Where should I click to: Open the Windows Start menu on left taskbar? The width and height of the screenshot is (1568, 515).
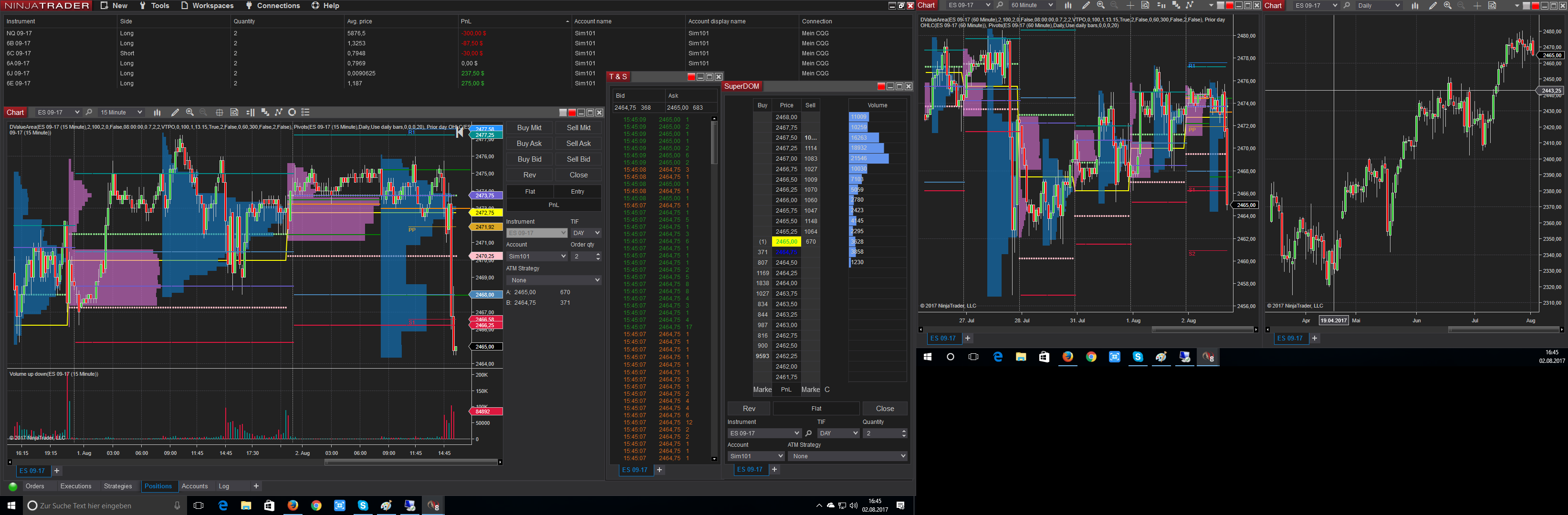[11, 505]
